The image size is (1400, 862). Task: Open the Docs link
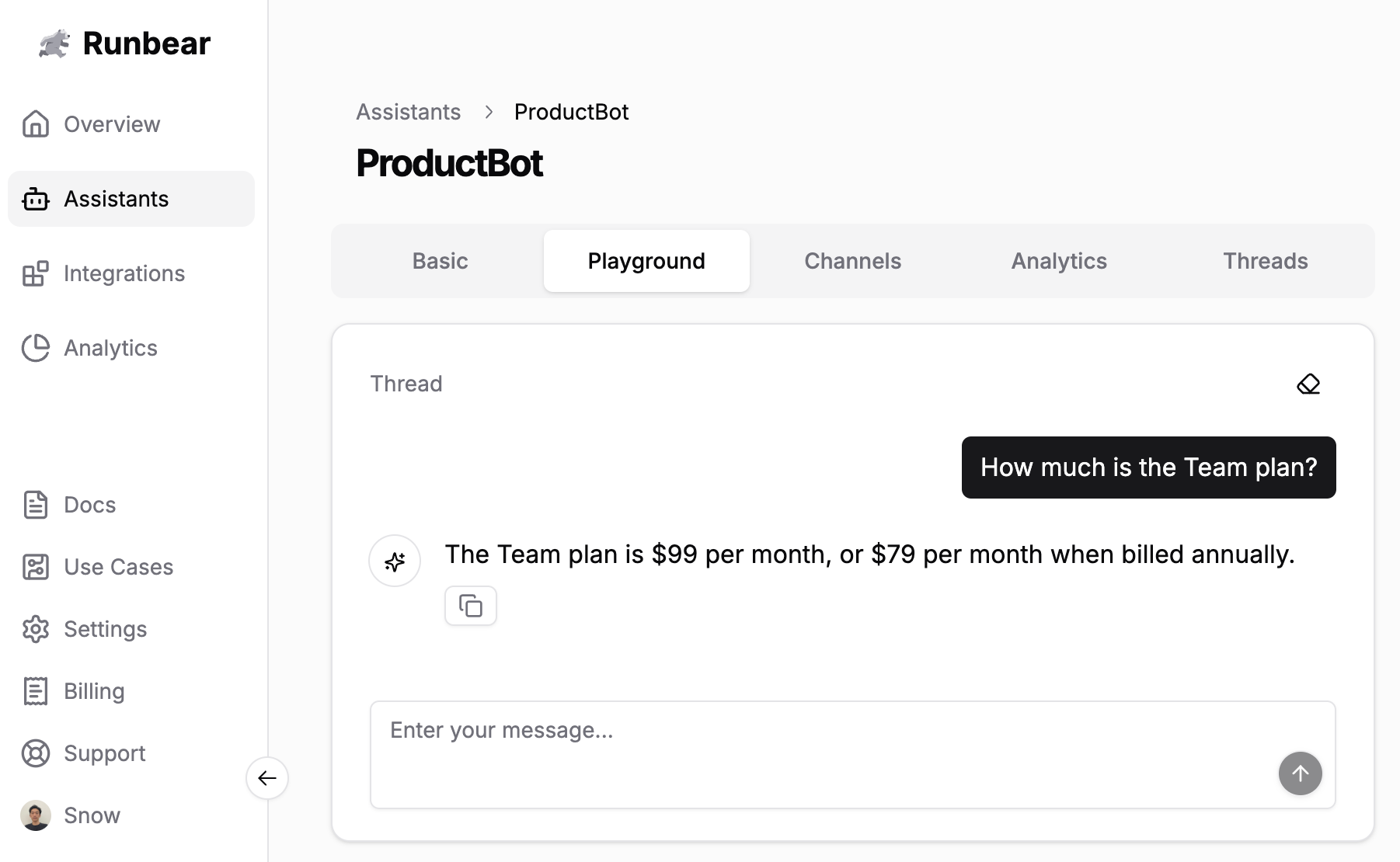89,505
